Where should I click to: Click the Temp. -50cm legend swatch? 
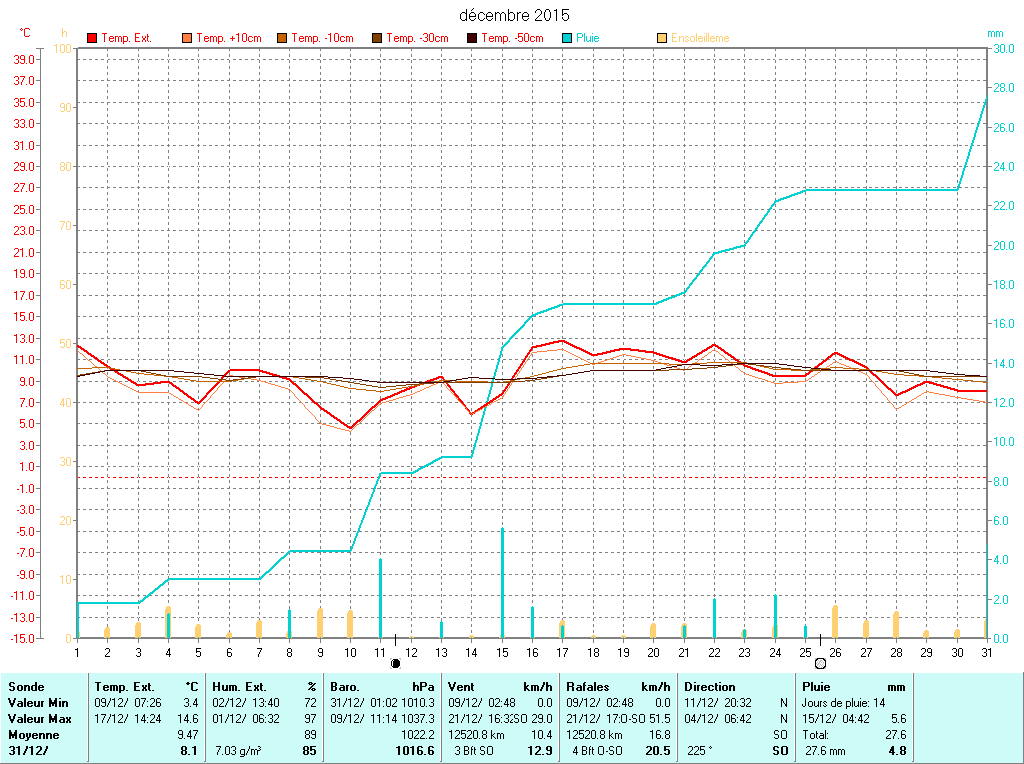point(472,38)
